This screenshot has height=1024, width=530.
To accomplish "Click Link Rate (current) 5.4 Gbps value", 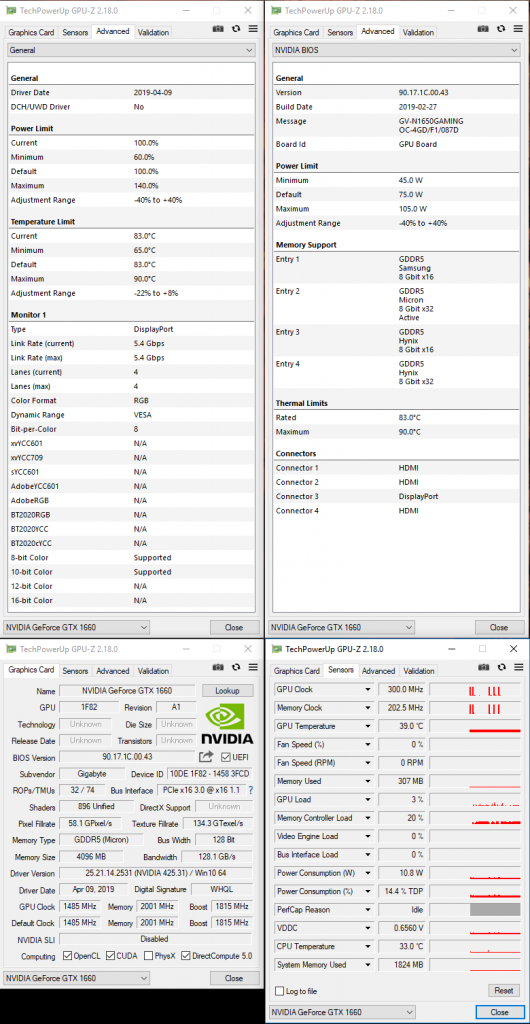I will click(x=149, y=344).
